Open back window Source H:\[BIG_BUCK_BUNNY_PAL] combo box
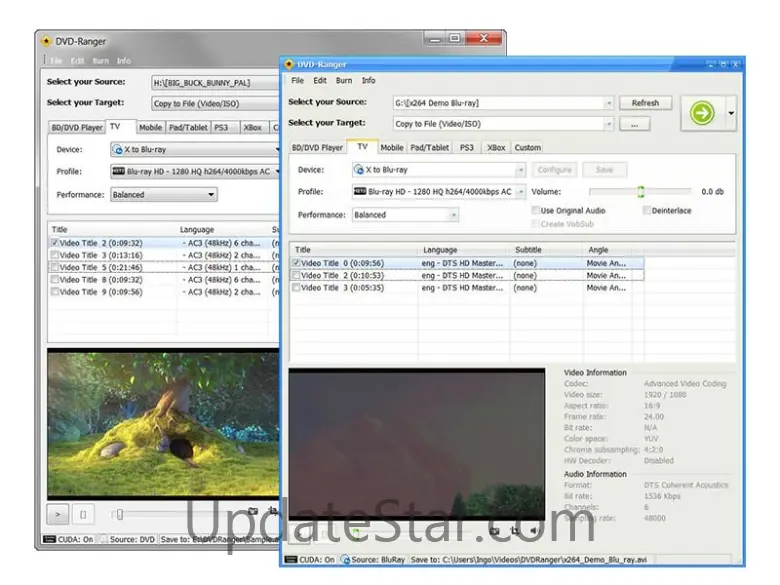Image resolution: width=780 pixels, height=585 pixels. (x=215, y=83)
